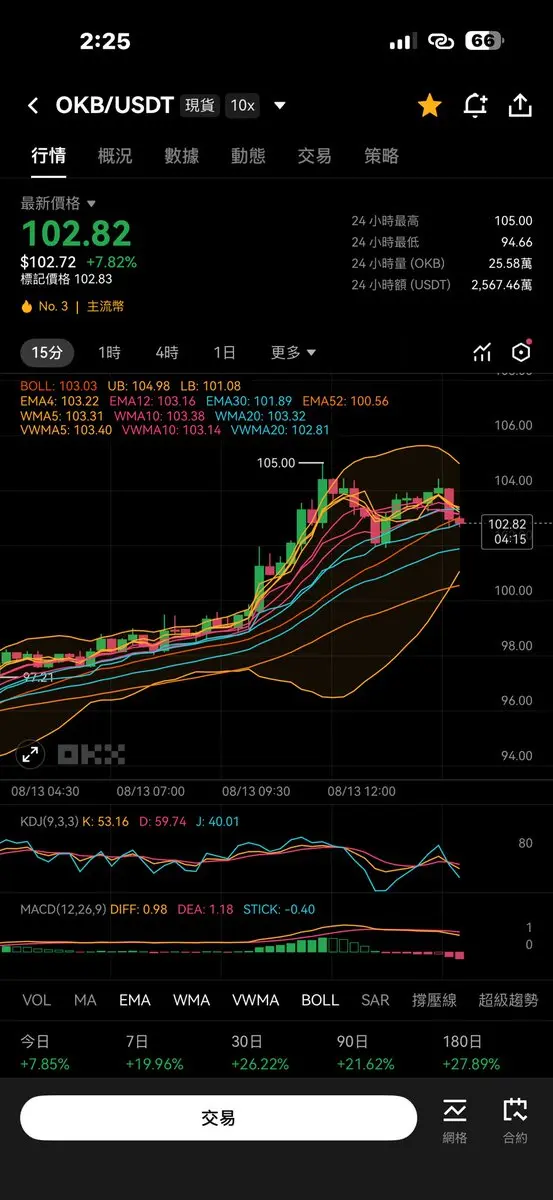Viewport: 553px width, 1200px height.
Task: Tap the 30日 +26.22% performance
Action: [260, 1053]
